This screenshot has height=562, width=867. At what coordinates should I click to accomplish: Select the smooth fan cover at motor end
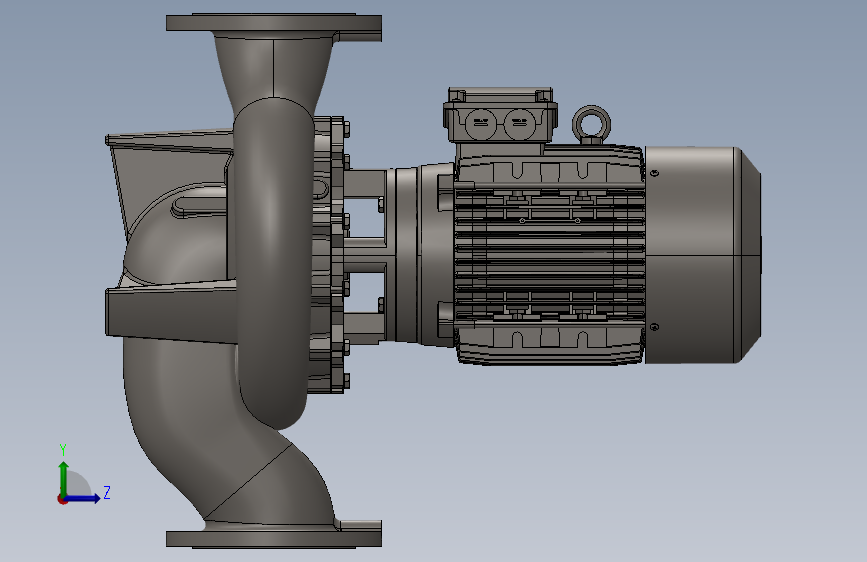[x=703, y=255]
